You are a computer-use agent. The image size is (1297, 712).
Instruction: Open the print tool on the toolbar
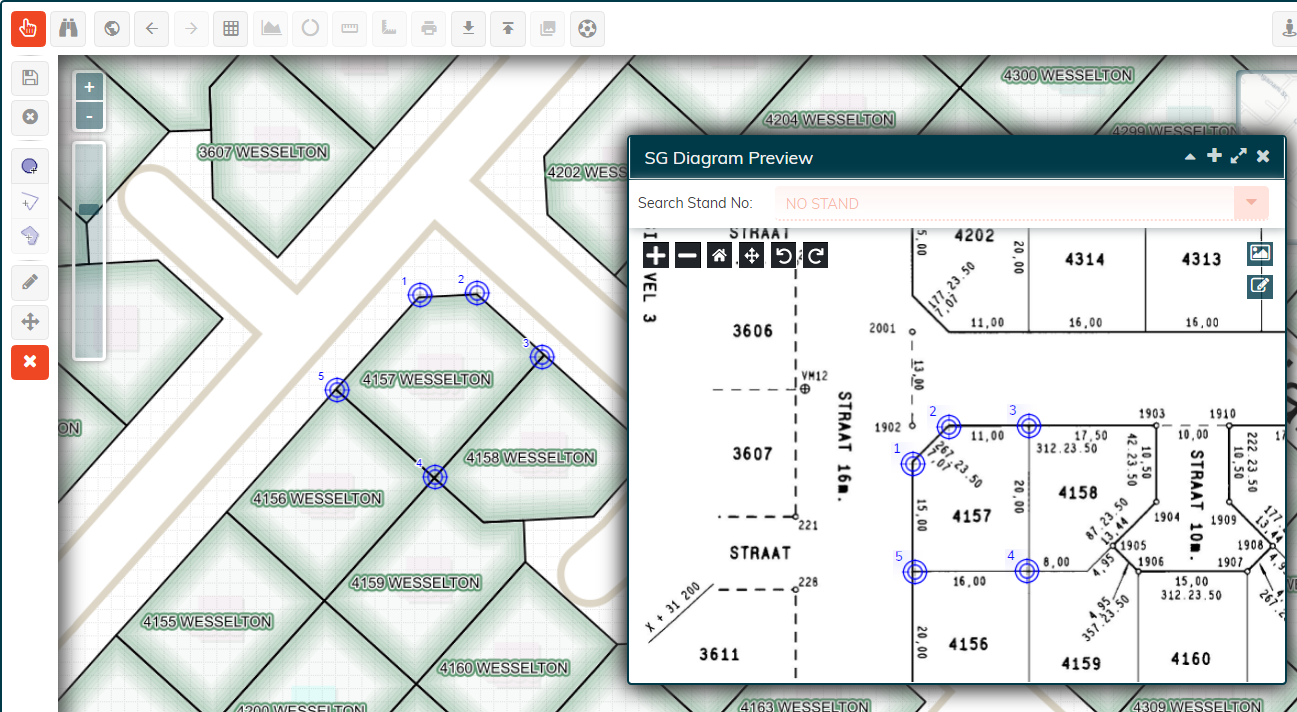pyautogui.click(x=428, y=29)
